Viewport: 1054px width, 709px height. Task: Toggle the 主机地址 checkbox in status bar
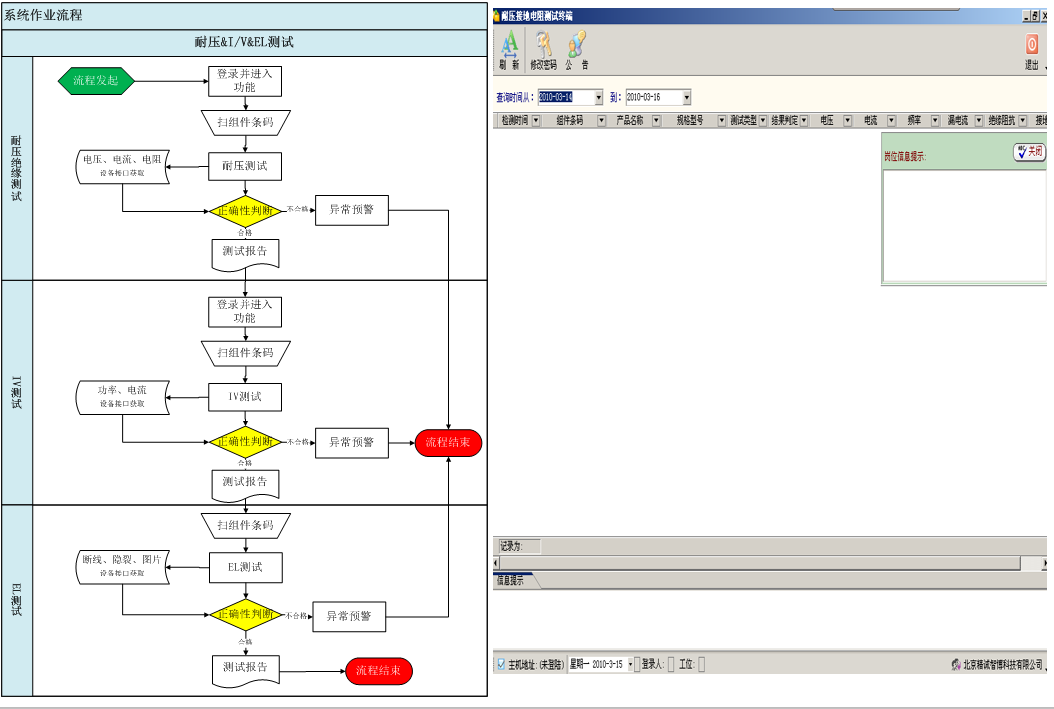point(501,664)
